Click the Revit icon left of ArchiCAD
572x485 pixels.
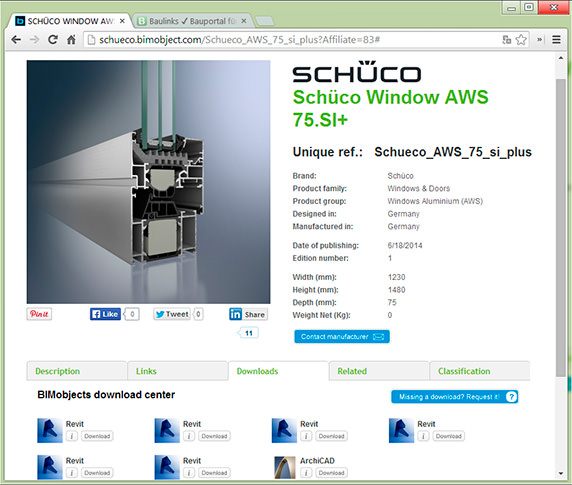coord(167,467)
